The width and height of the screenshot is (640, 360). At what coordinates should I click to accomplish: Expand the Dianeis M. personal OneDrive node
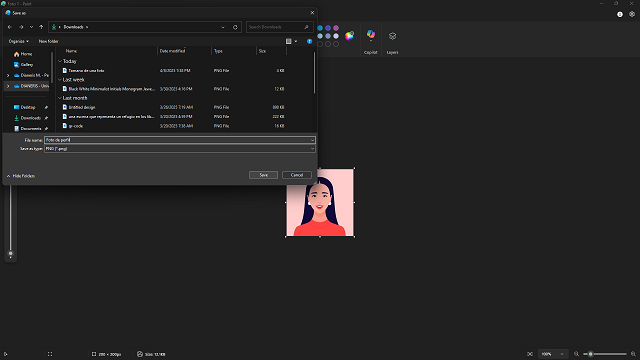pos(8,76)
